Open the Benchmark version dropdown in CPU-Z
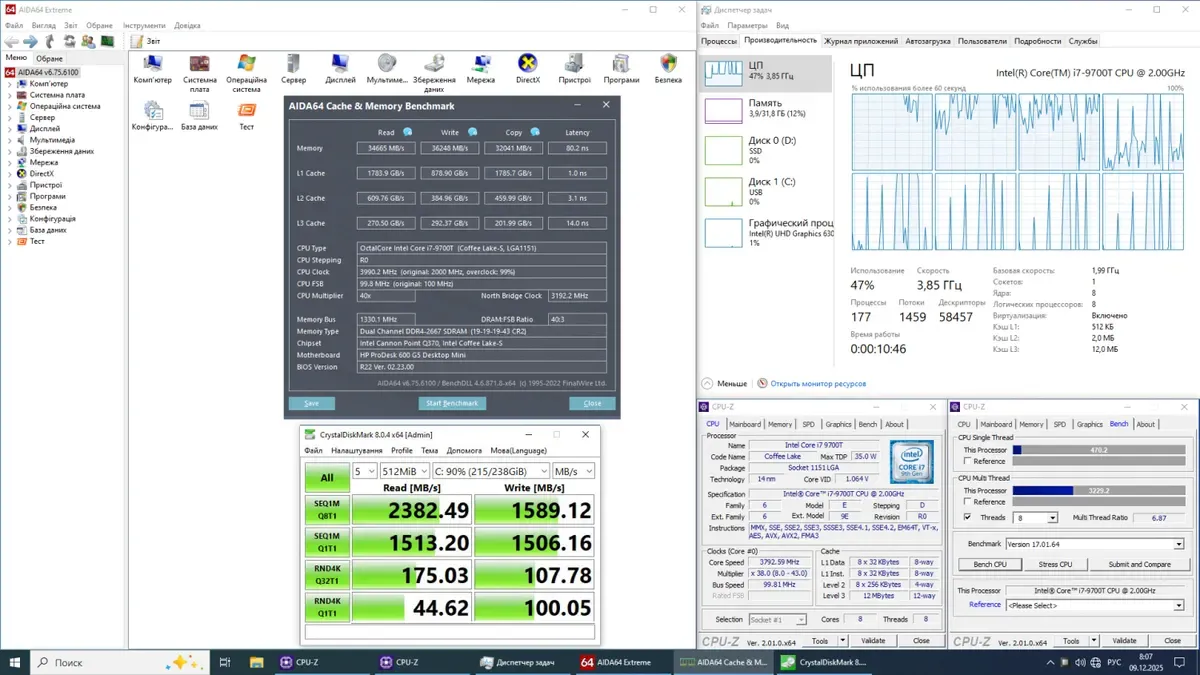The height and width of the screenshot is (675, 1200). (1179, 544)
